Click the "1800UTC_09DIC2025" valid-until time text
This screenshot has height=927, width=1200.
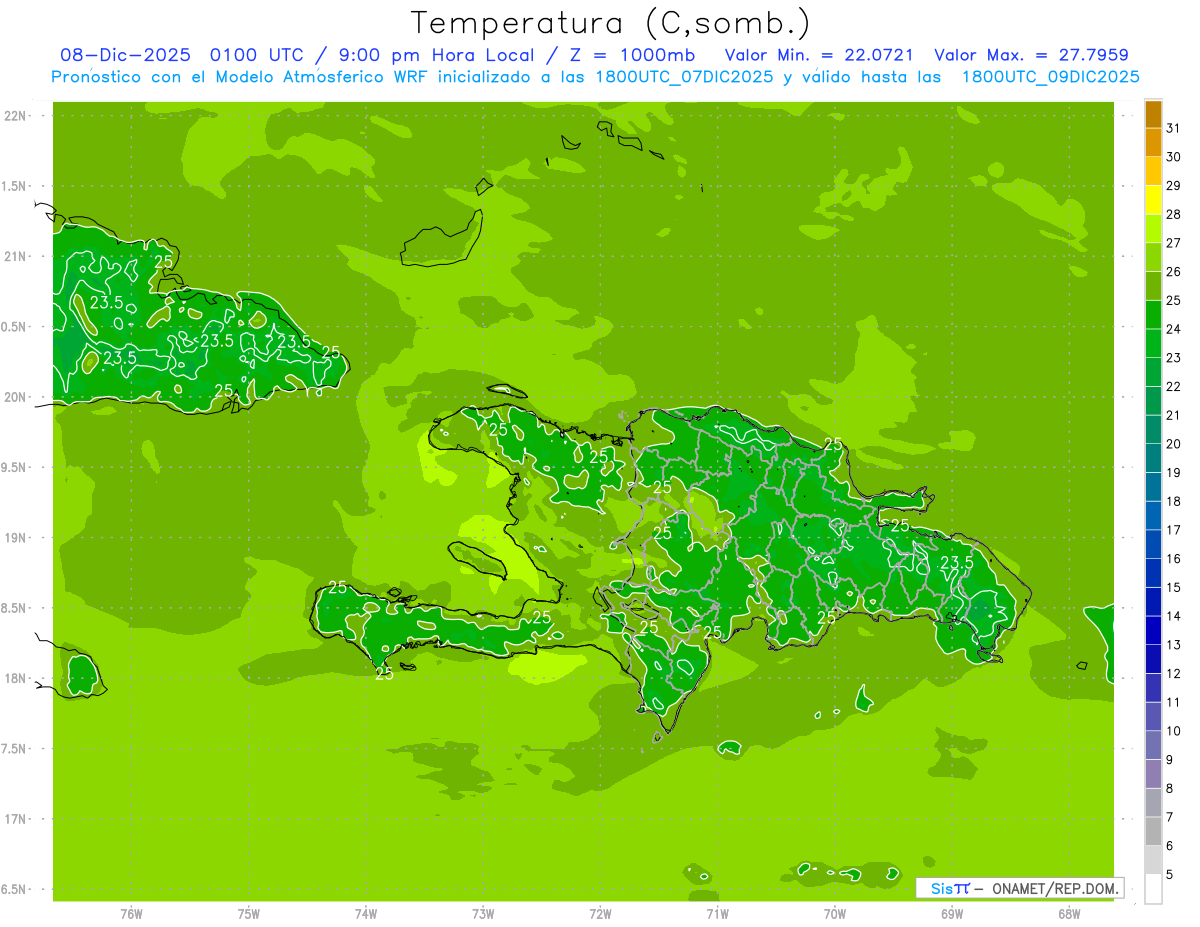click(1050, 77)
